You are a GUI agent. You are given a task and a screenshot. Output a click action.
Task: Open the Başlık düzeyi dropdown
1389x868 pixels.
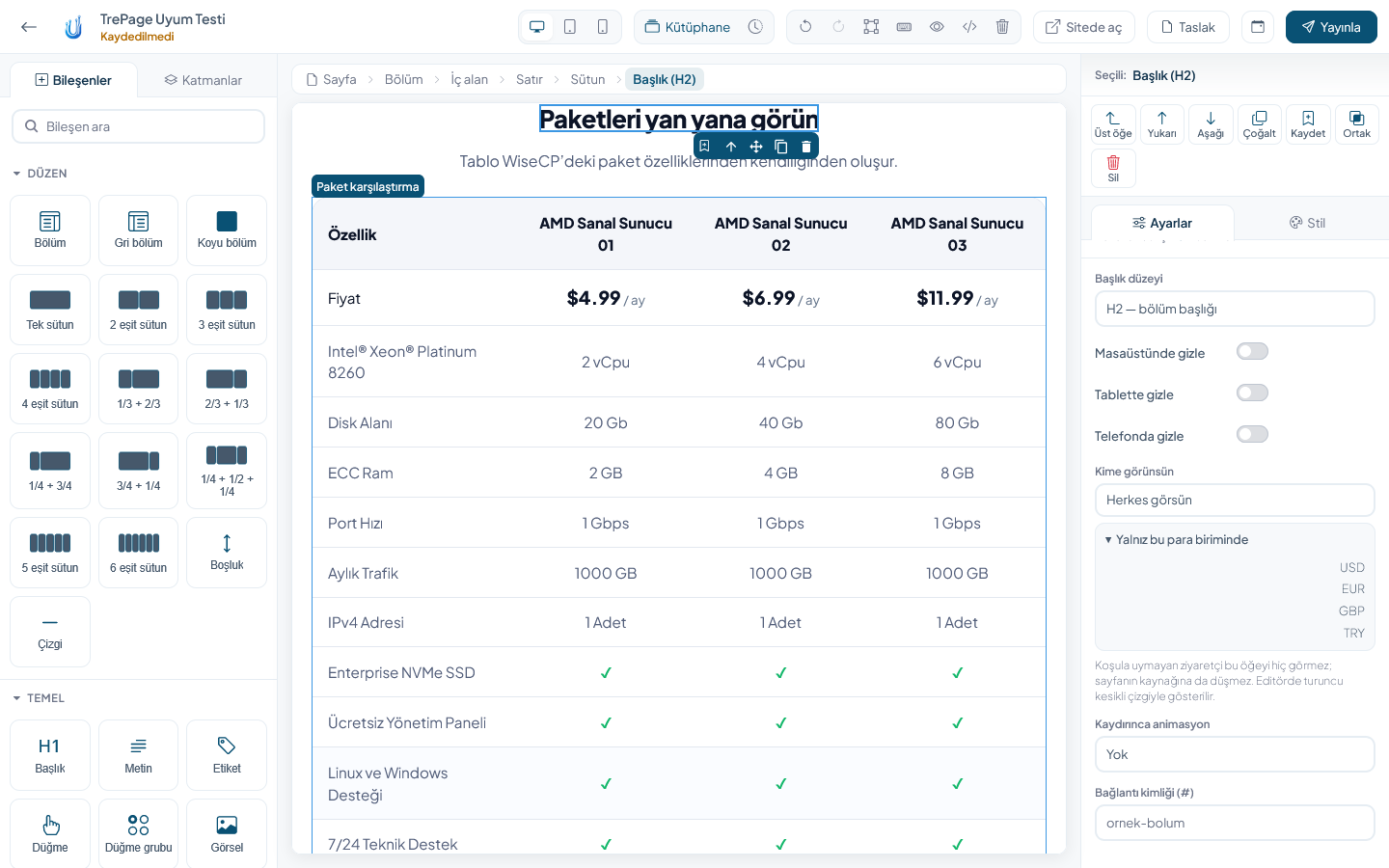pos(1235,309)
